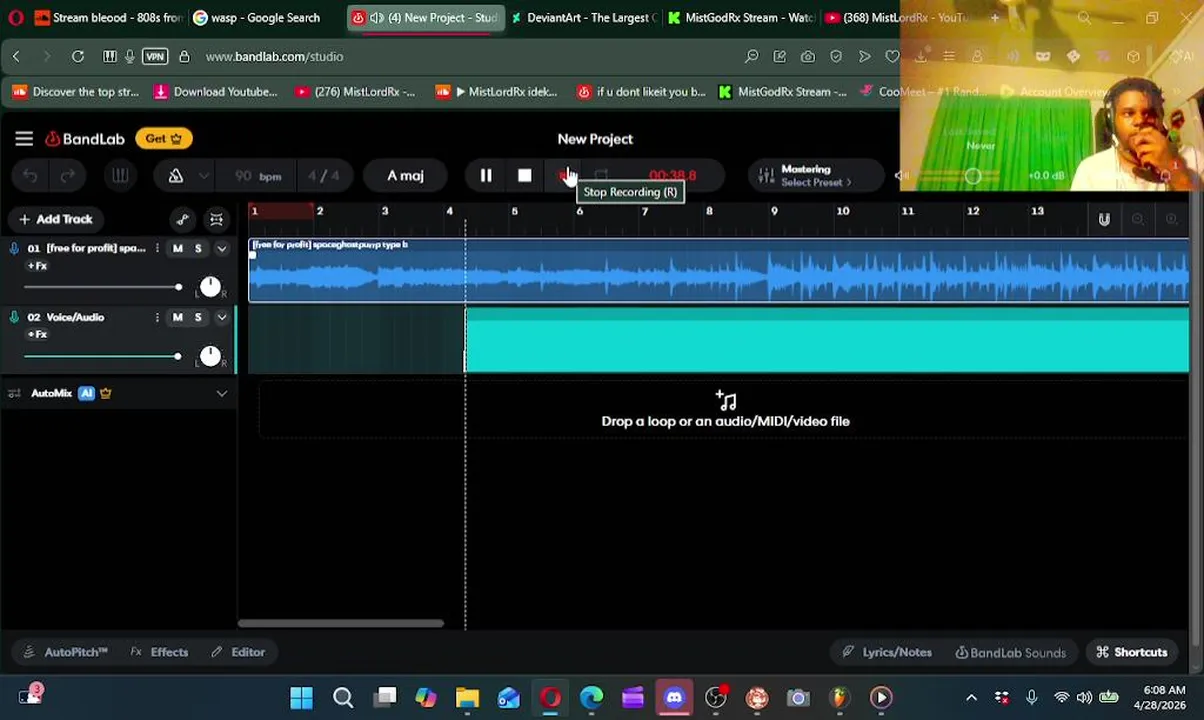This screenshot has height=720, width=1204.
Task: Click the BandLab logo
Action: (84, 139)
